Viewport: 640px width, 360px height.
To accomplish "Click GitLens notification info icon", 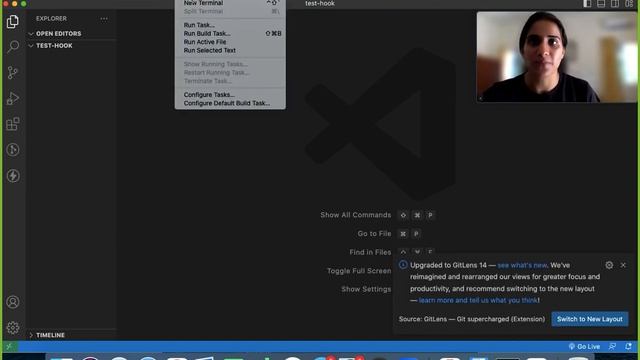I will 403,265.
